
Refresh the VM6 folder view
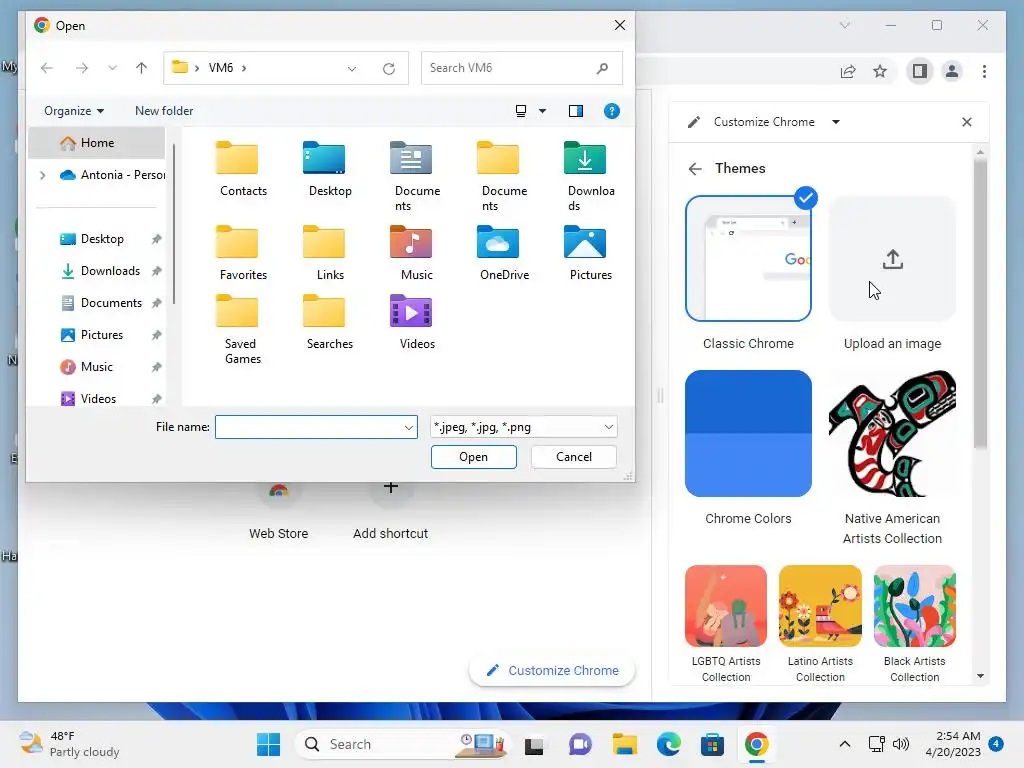(389, 68)
